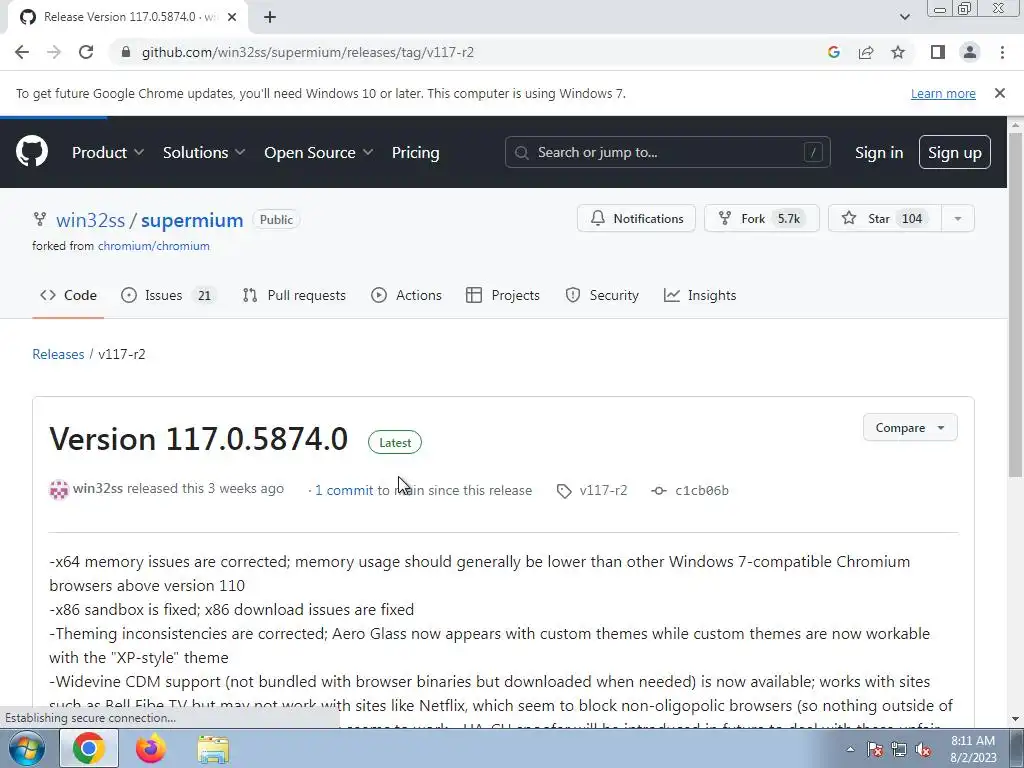Switch to the Insights tab
1024x768 pixels.
pyautogui.click(x=700, y=295)
